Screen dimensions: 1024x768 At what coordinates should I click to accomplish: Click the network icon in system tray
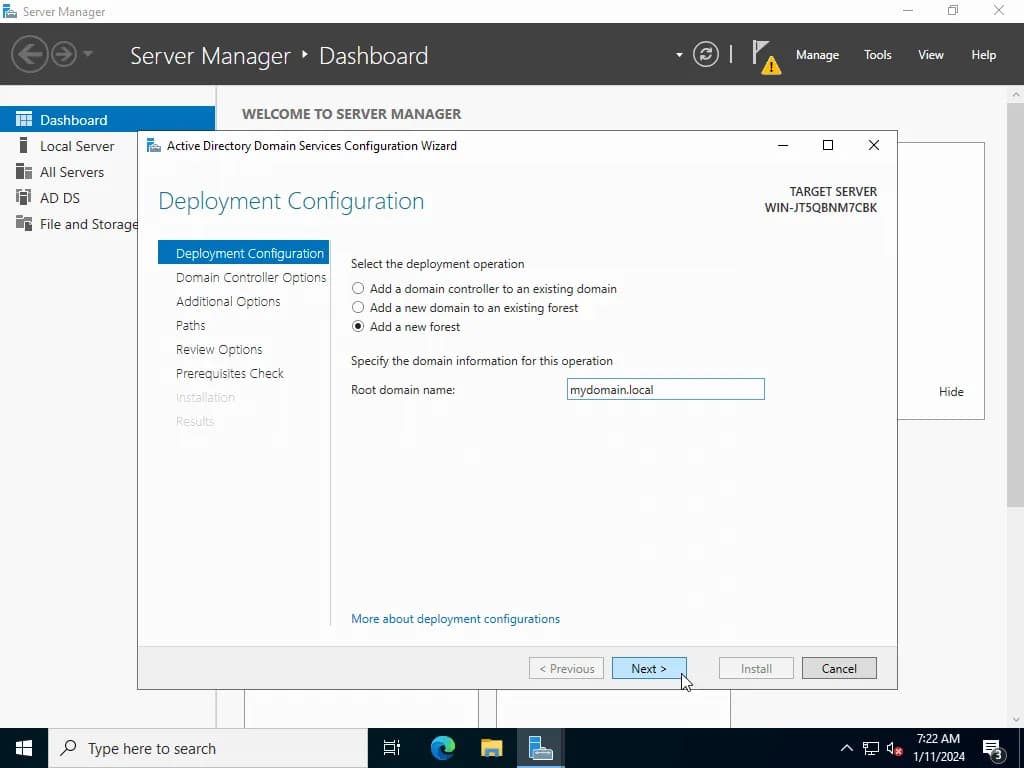(871, 748)
